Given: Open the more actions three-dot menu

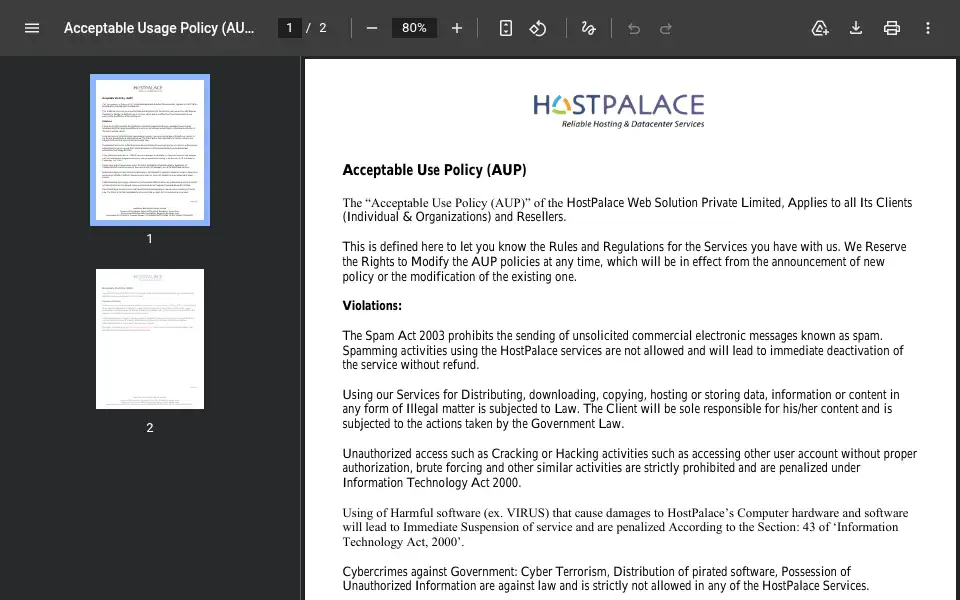Looking at the screenshot, I should [928, 28].
